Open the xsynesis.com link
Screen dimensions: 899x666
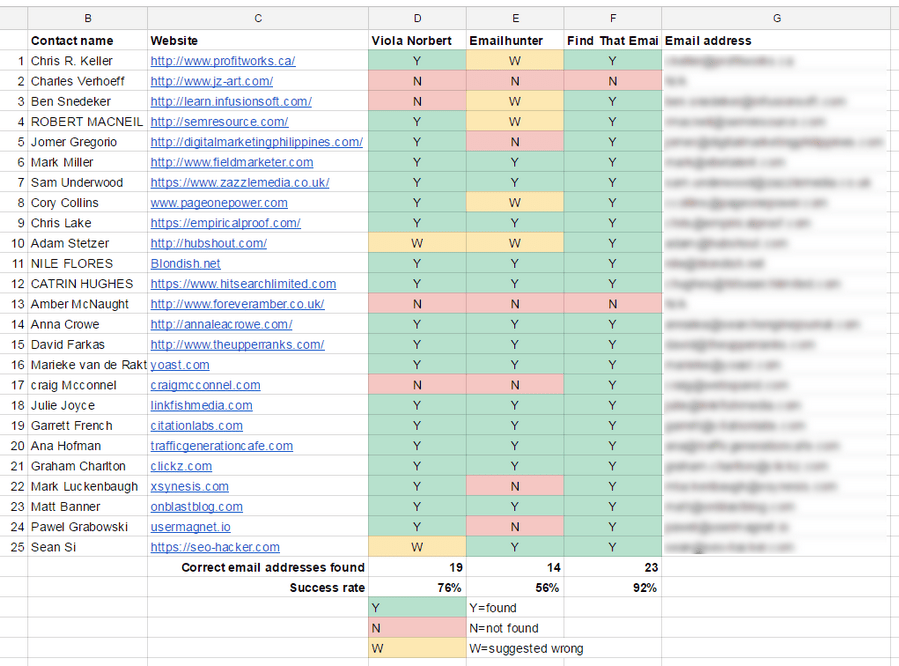(x=190, y=487)
